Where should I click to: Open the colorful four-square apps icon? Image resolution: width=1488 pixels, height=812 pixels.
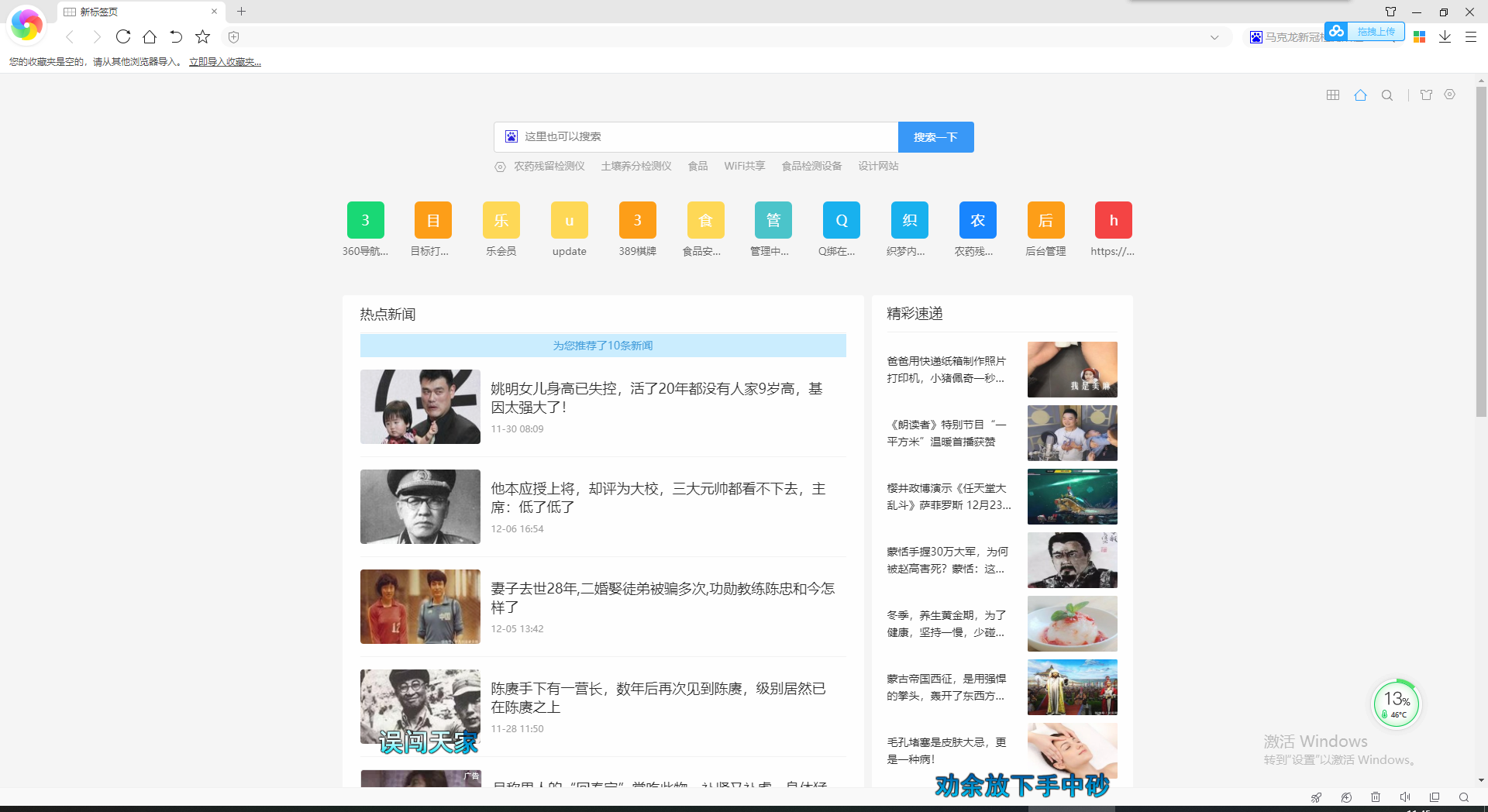tap(1419, 36)
